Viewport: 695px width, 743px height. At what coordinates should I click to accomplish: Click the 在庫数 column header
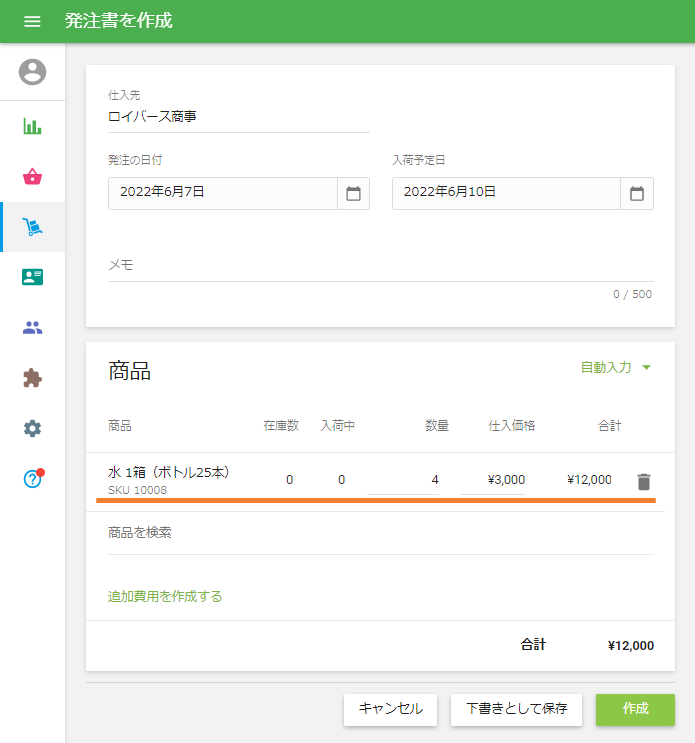coord(281,426)
